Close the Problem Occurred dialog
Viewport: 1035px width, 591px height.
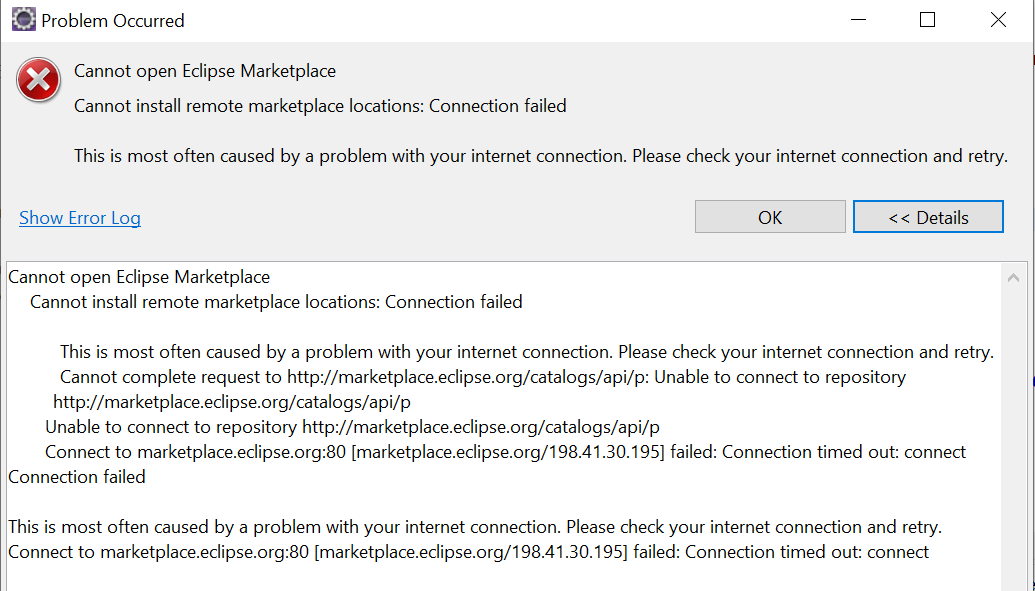pyautogui.click(x=997, y=20)
